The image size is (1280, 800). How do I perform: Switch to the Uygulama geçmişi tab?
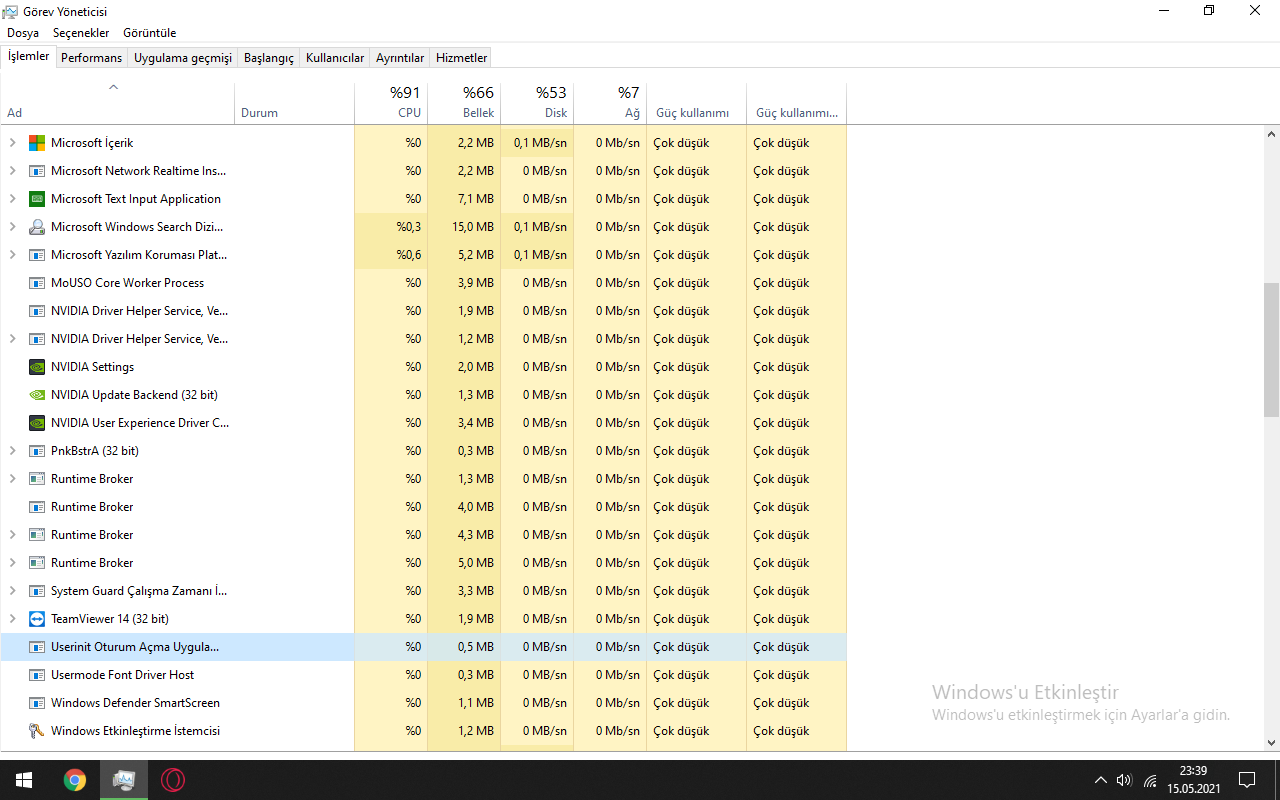(183, 58)
